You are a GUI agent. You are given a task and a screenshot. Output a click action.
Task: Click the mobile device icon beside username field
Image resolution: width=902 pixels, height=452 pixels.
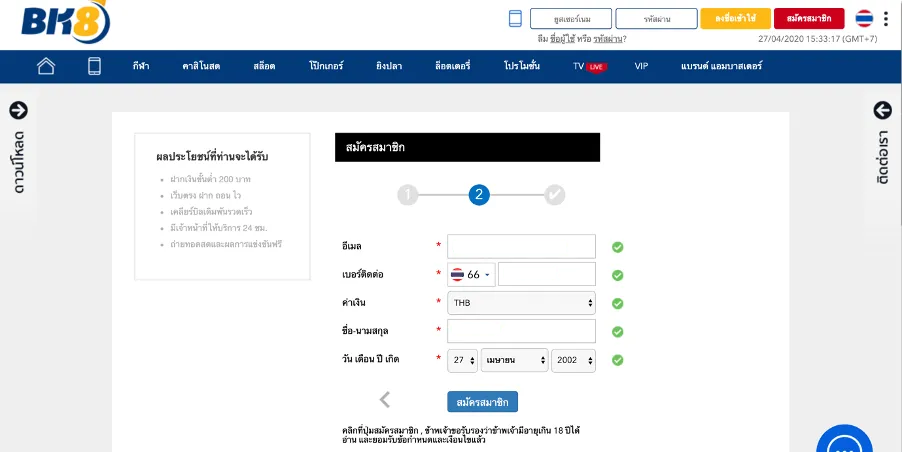click(x=515, y=18)
